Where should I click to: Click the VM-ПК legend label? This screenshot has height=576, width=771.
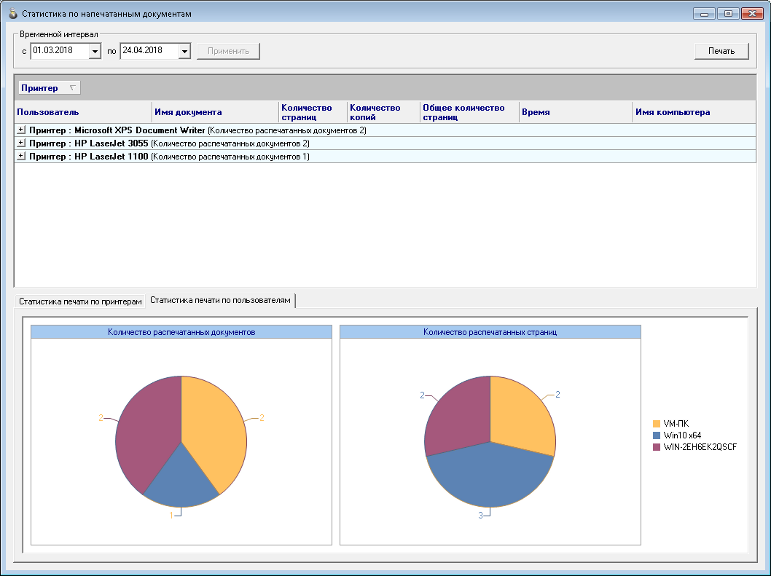[676, 424]
